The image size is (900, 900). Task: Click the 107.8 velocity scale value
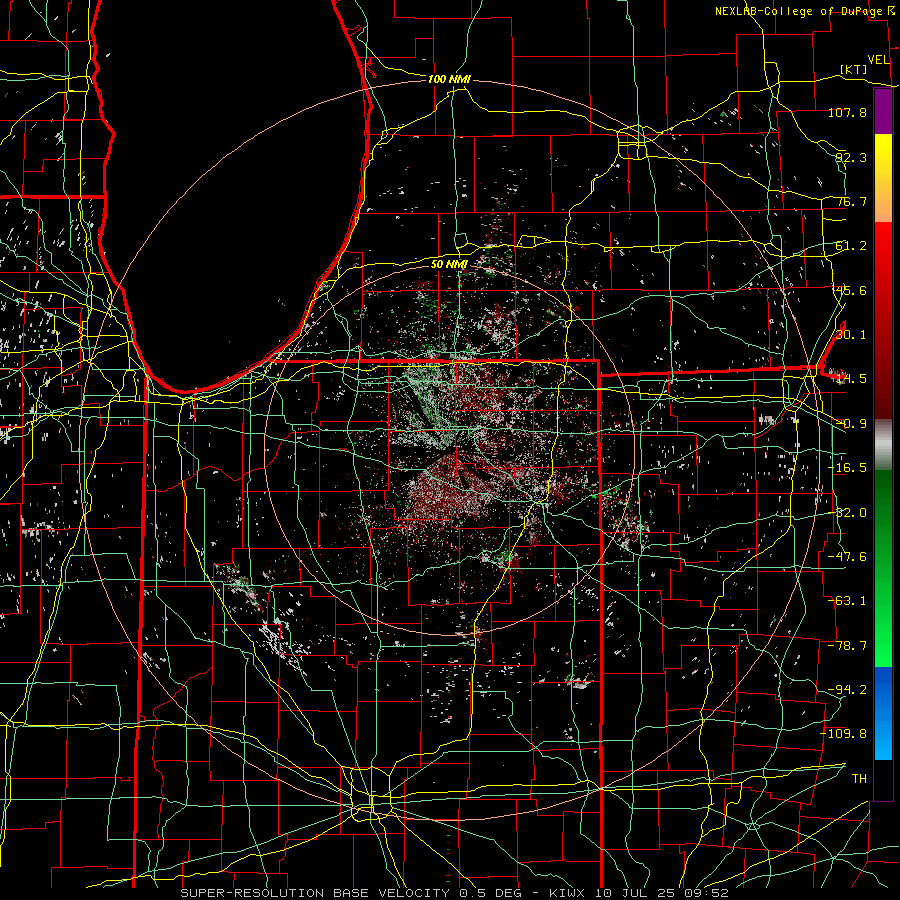(x=847, y=112)
